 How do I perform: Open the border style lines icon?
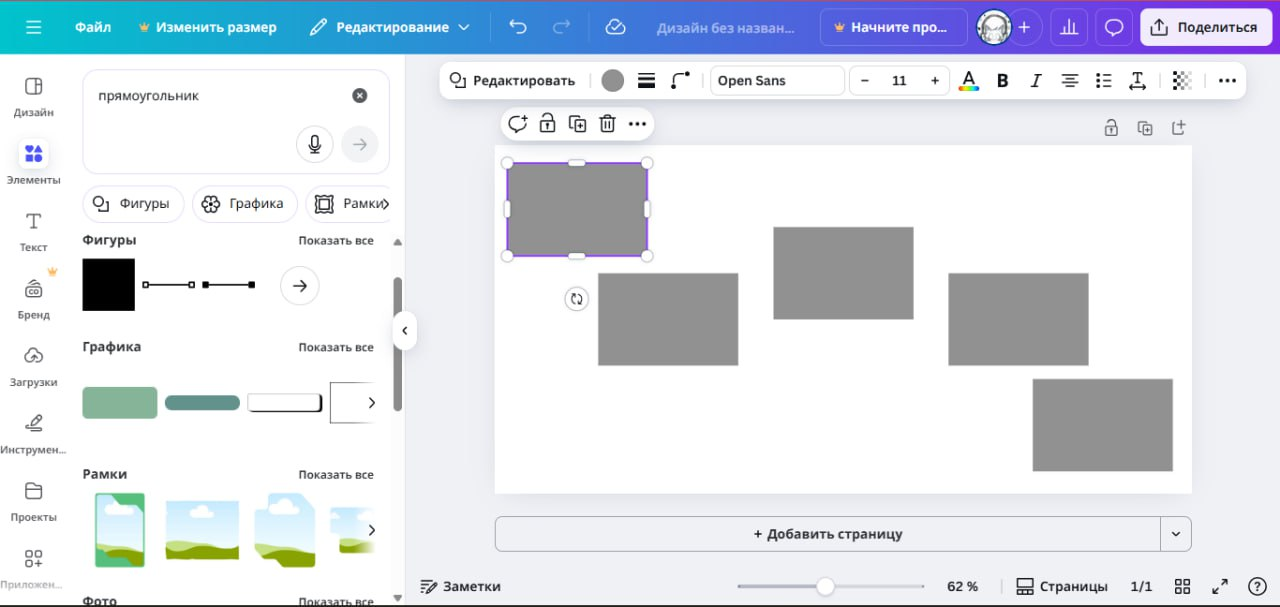pyautogui.click(x=646, y=81)
